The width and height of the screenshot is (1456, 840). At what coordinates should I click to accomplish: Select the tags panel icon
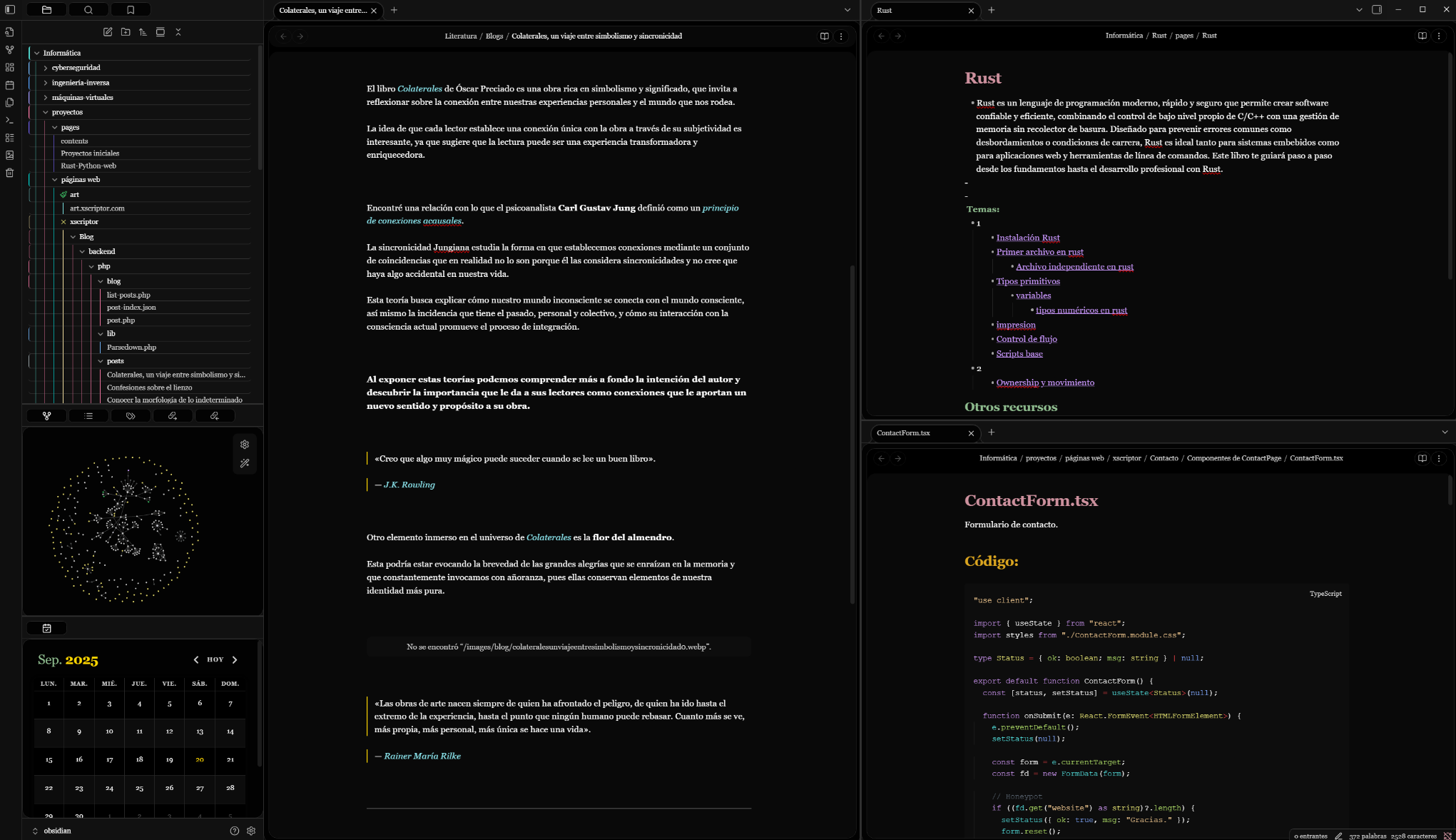tap(131, 415)
